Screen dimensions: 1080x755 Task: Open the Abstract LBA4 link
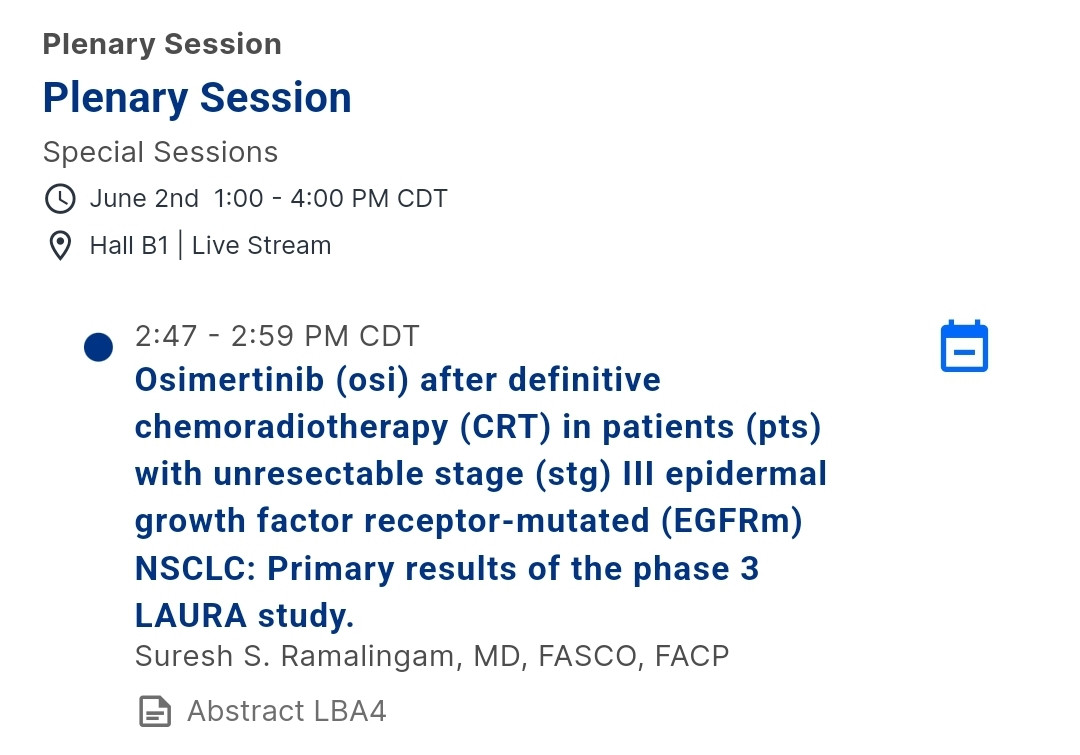coord(286,711)
